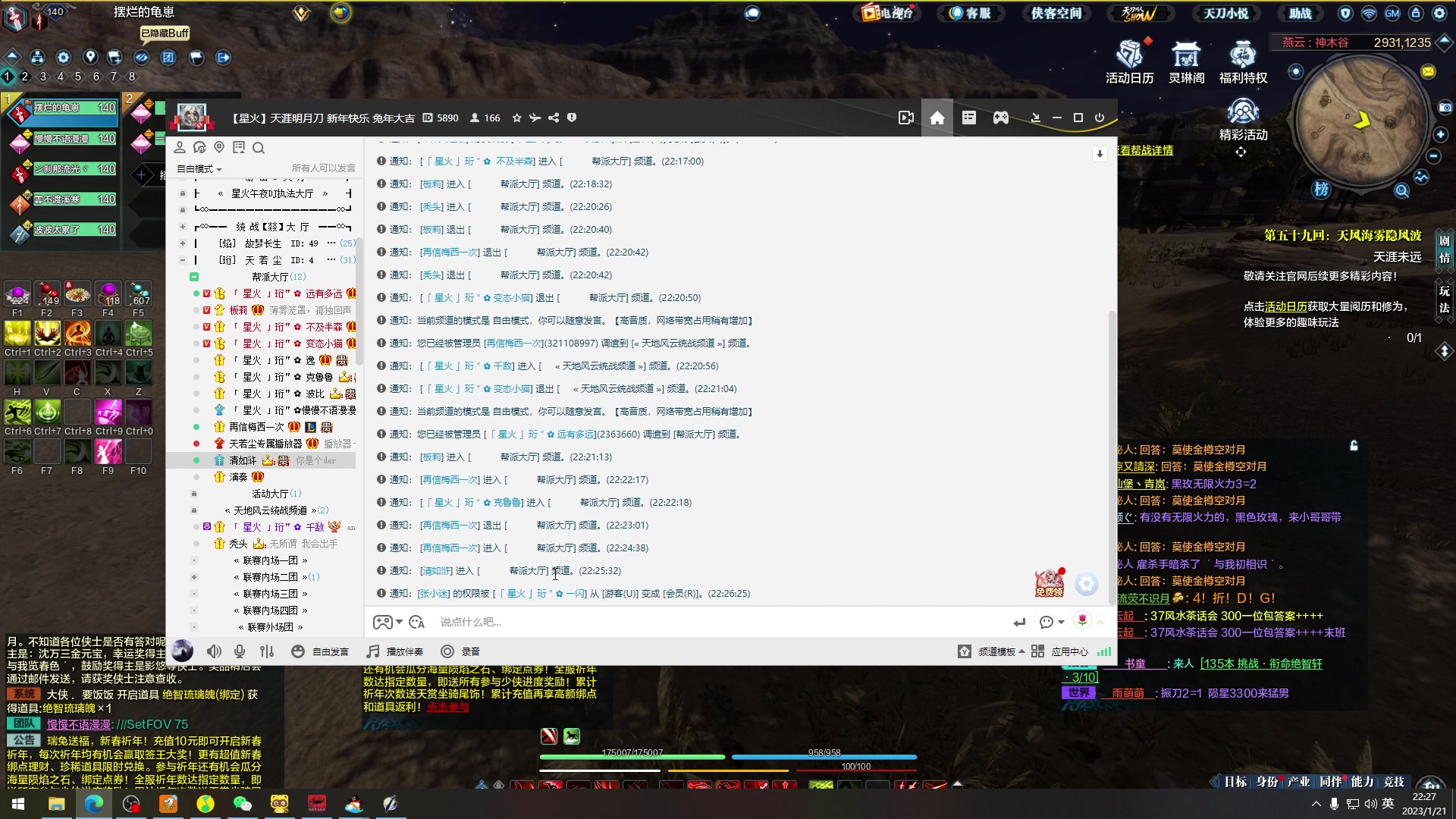
Task: Click the send message arrow icon
Action: coord(1019,622)
